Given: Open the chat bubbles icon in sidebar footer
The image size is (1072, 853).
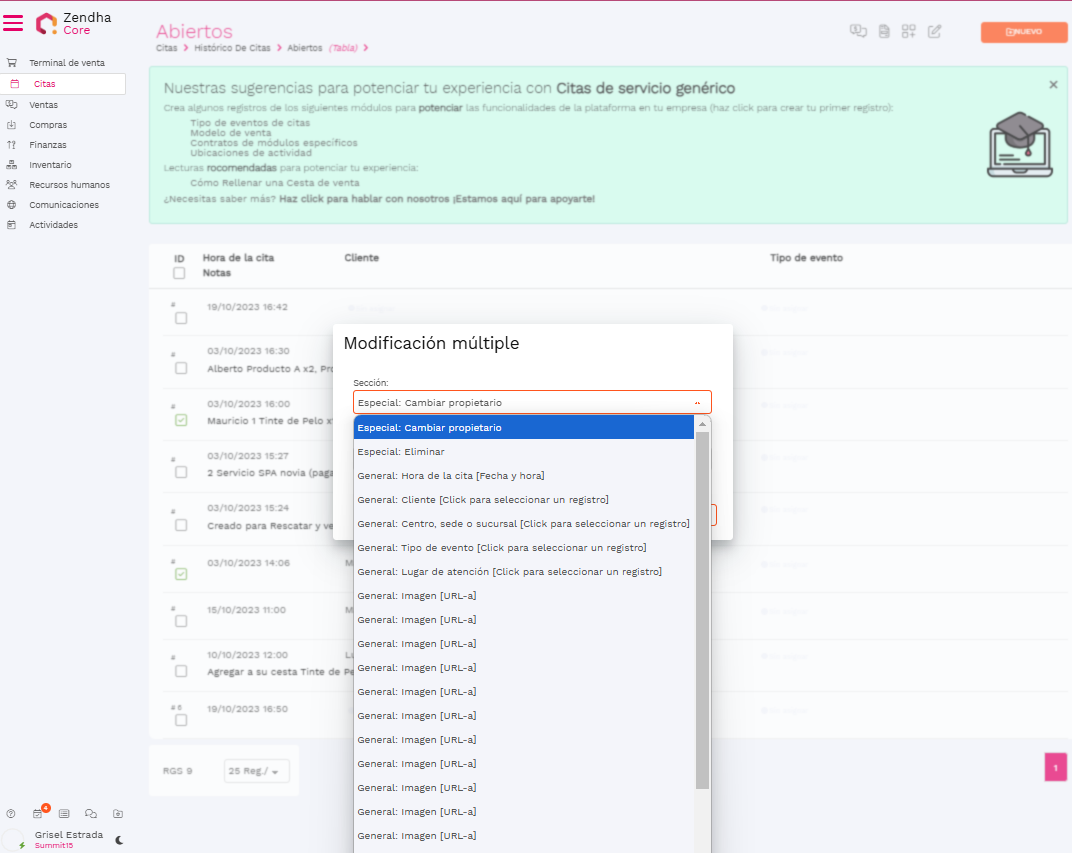Looking at the screenshot, I should [x=91, y=814].
